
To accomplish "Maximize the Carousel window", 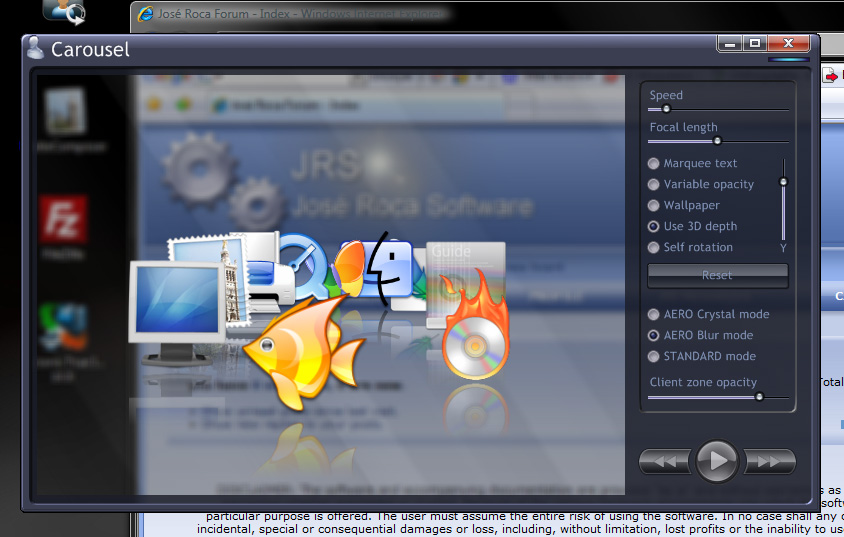I will [x=755, y=43].
